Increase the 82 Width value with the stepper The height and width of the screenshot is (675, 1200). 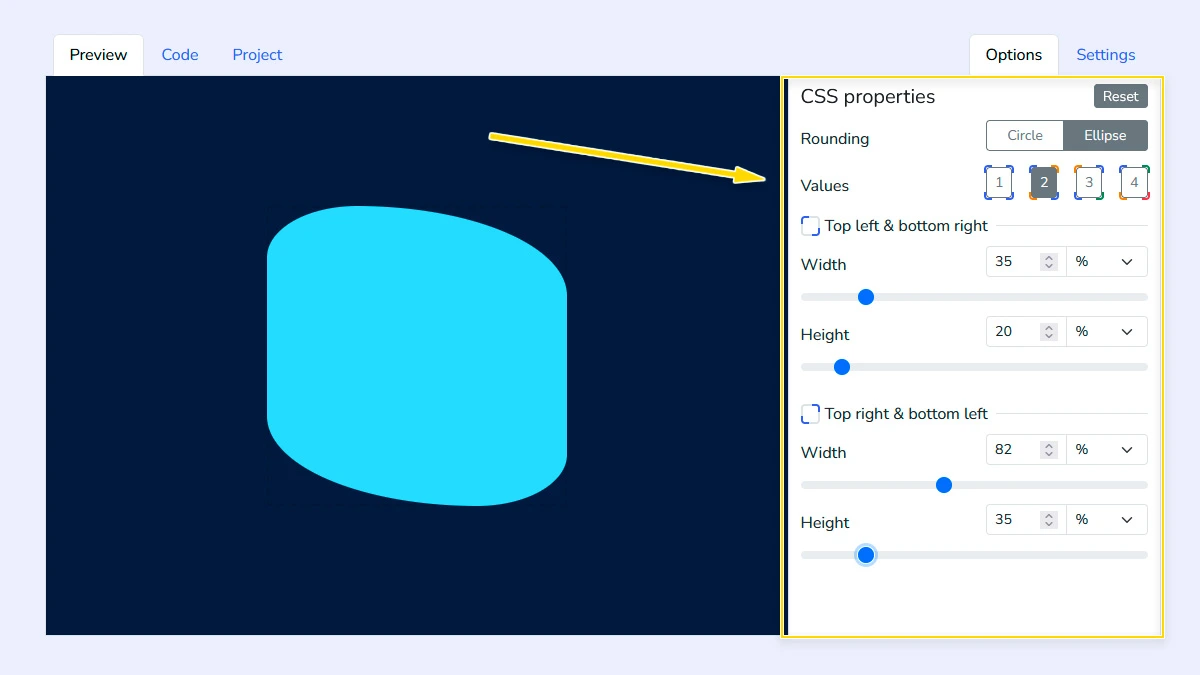tap(1048, 445)
